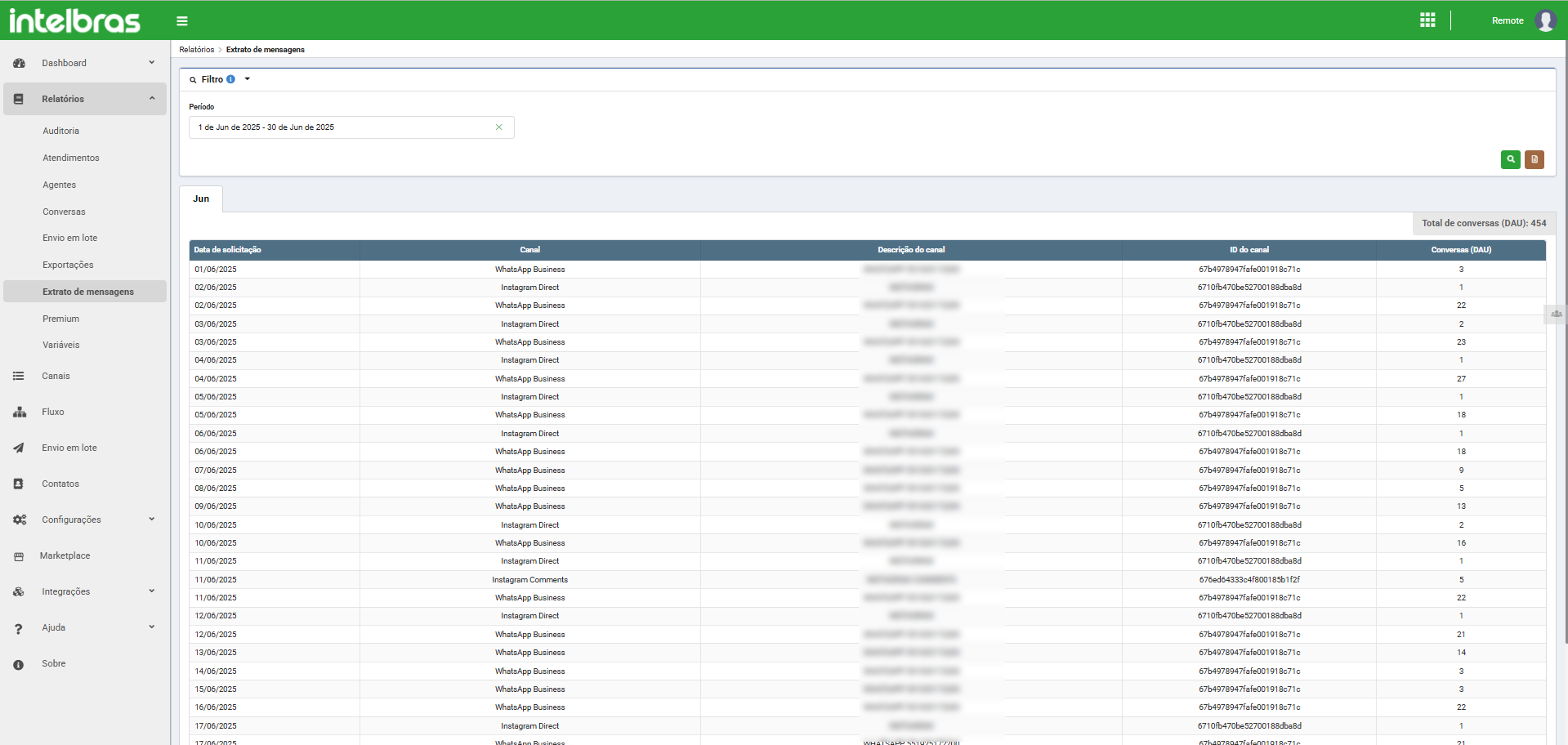Click Instagram Comments in 11/06/2025 row
1568x745 pixels.
pyautogui.click(x=529, y=580)
